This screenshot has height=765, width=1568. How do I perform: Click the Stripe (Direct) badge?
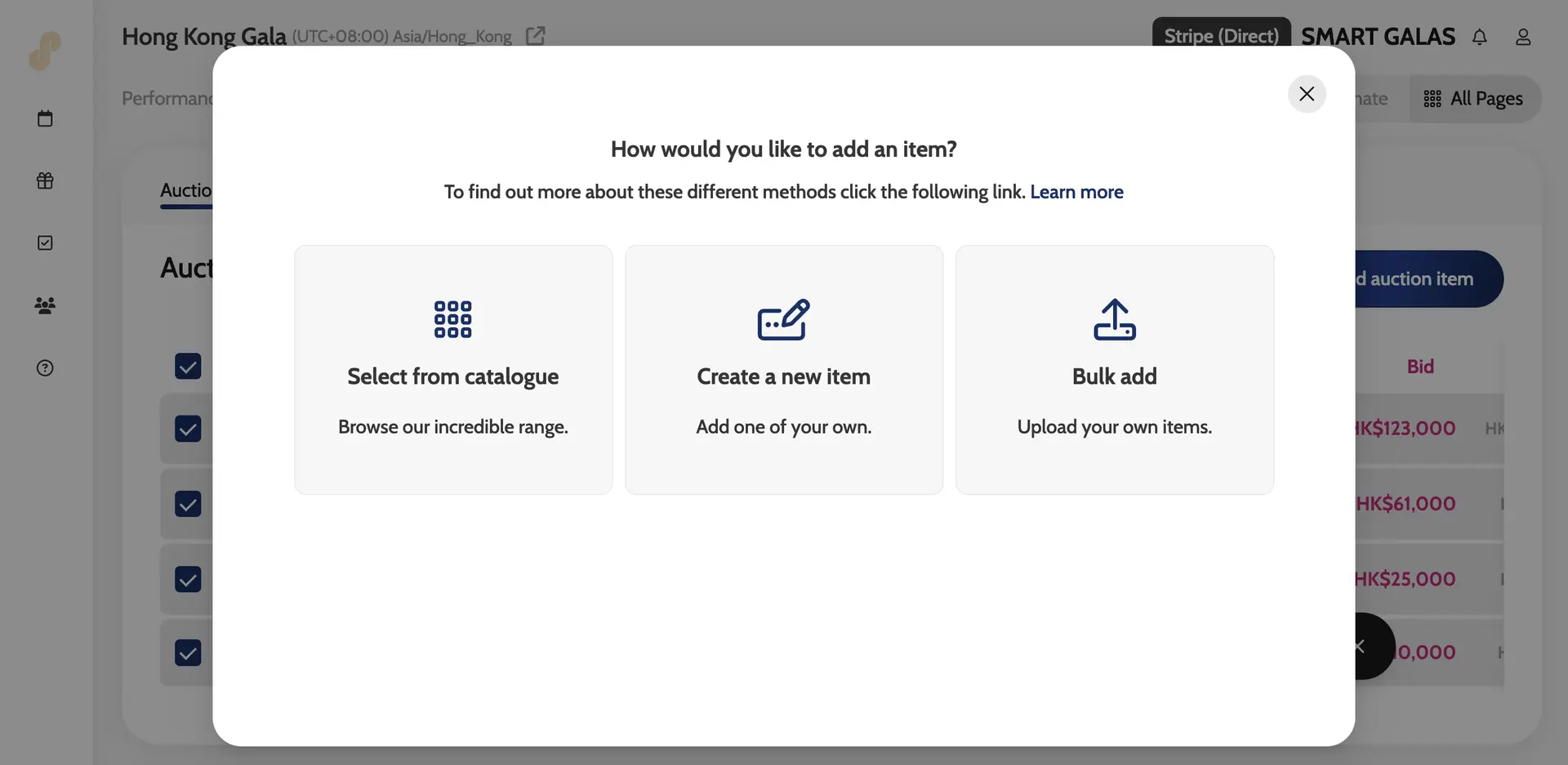click(x=1221, y=35)
